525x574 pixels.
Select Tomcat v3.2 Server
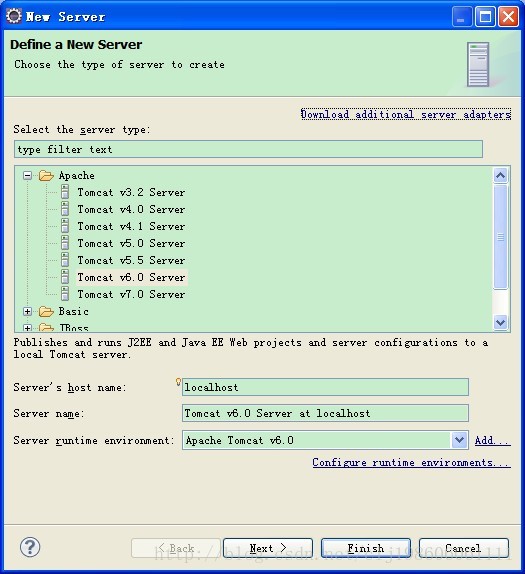click(131, 192)
